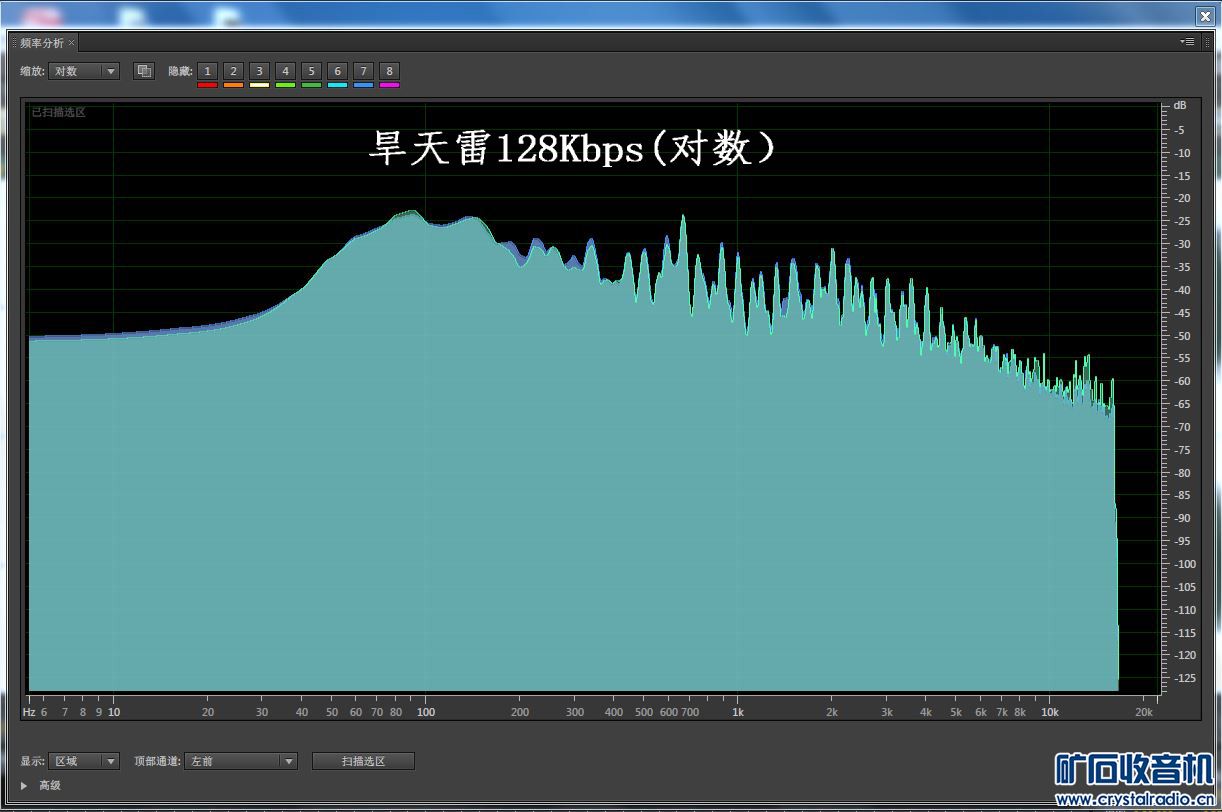
Task: Toggle hold button 5
Action: [x=311, y=71]
